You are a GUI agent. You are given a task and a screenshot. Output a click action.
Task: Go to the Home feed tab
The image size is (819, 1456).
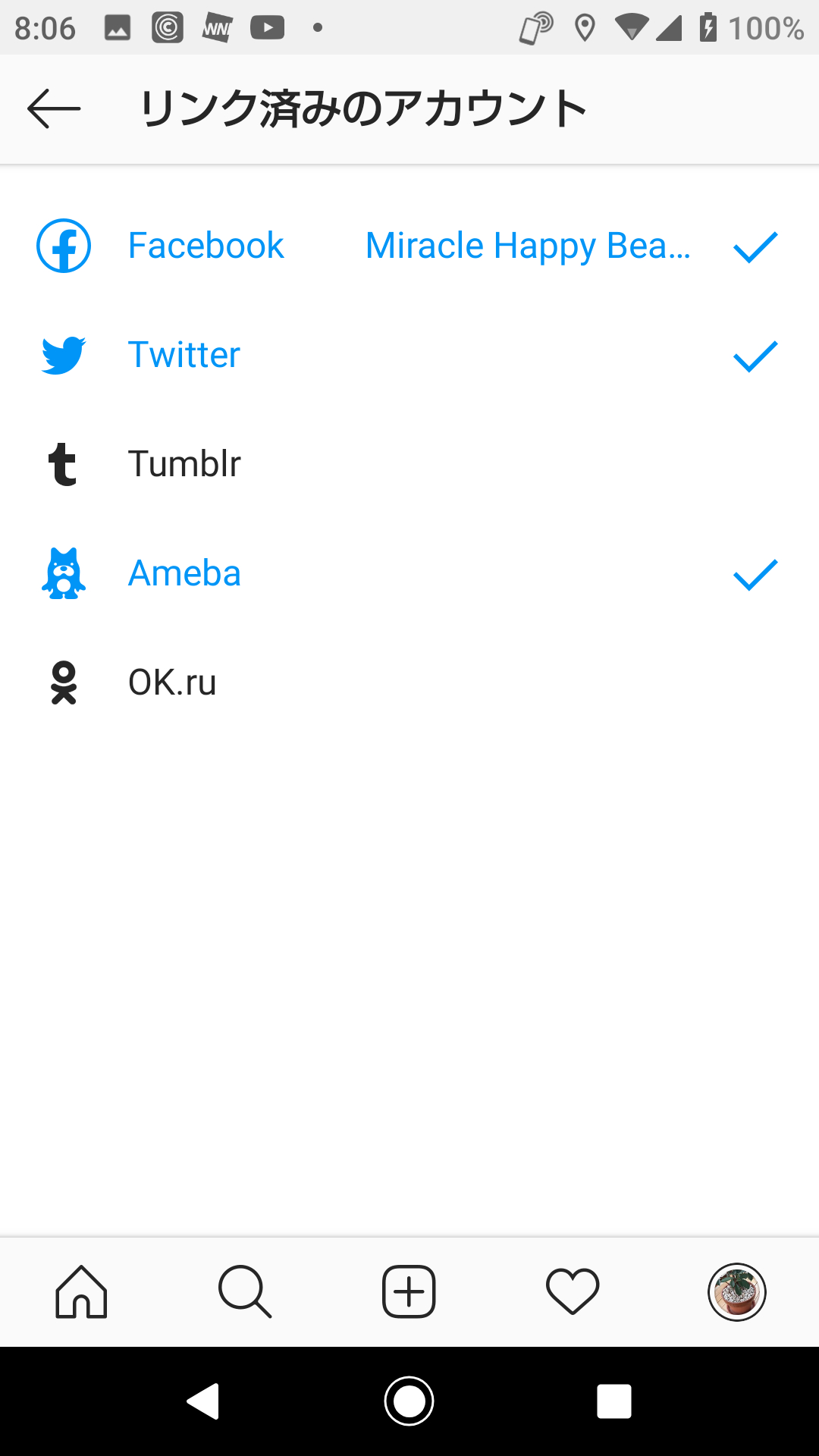(81, 1291)
